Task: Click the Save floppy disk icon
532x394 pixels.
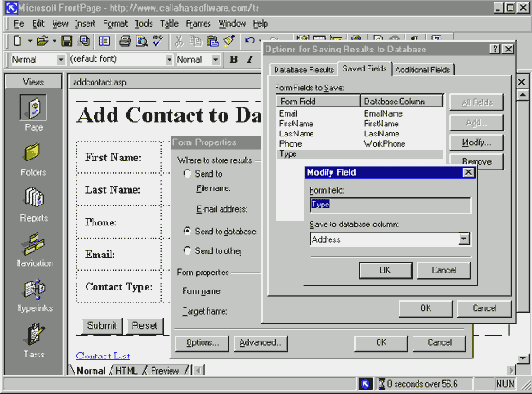Action: tap(66, 41)
